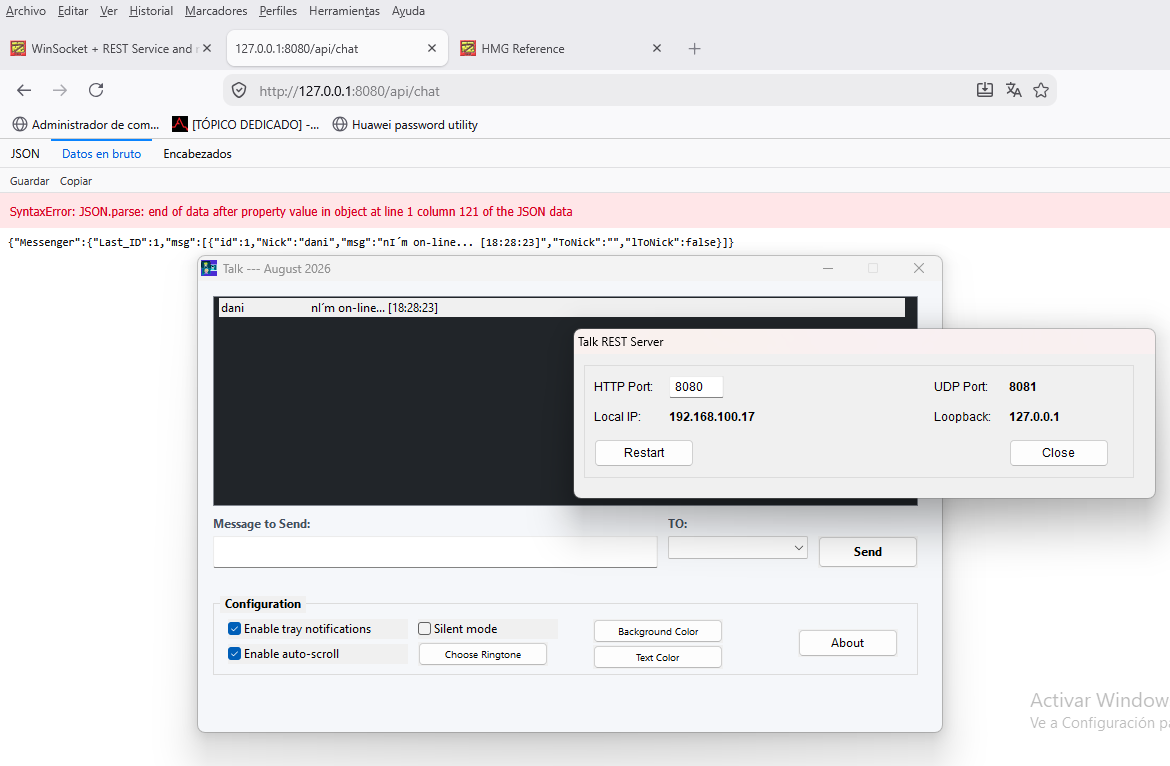Click the WinSocket tab favicon

[x=18, y=48]
